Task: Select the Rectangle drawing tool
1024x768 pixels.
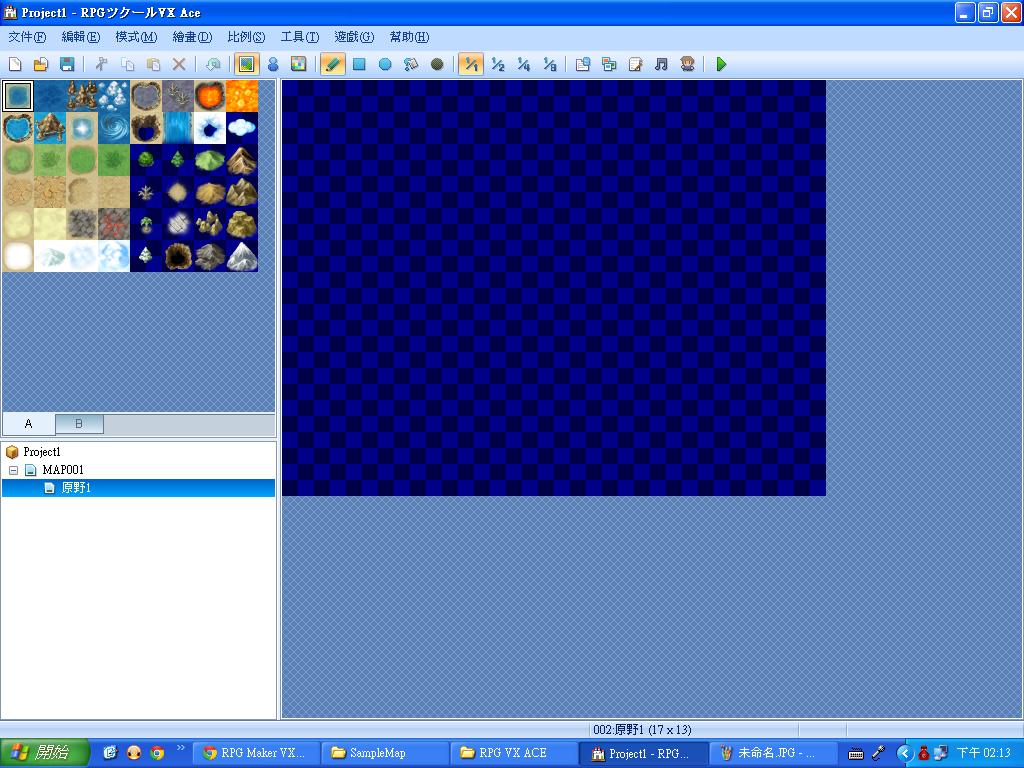Action: (x=359, y=64)
